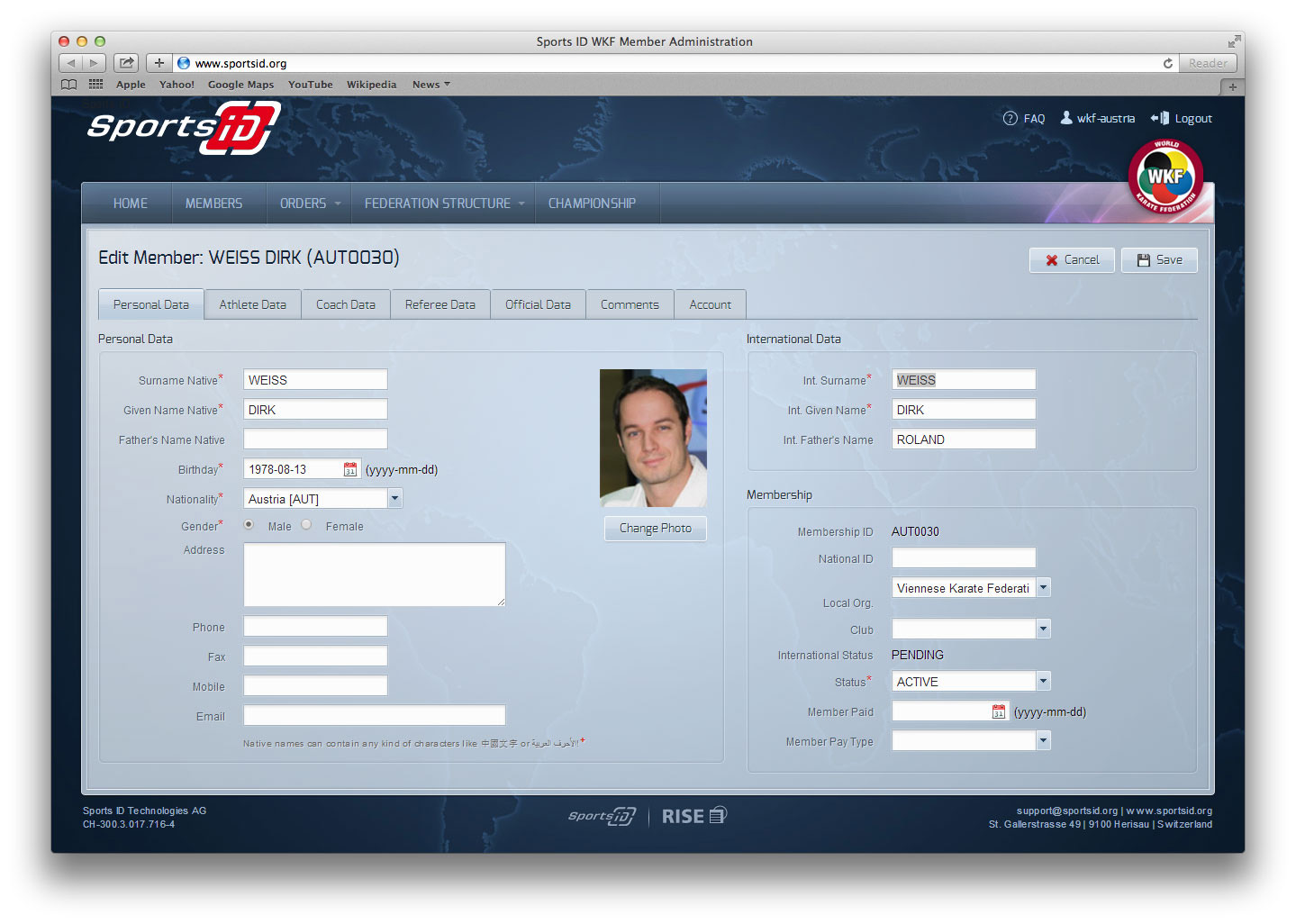Switch to the Athlete Data tab
This screenshot has height=924, width=1296.
(x=252, y=304)
